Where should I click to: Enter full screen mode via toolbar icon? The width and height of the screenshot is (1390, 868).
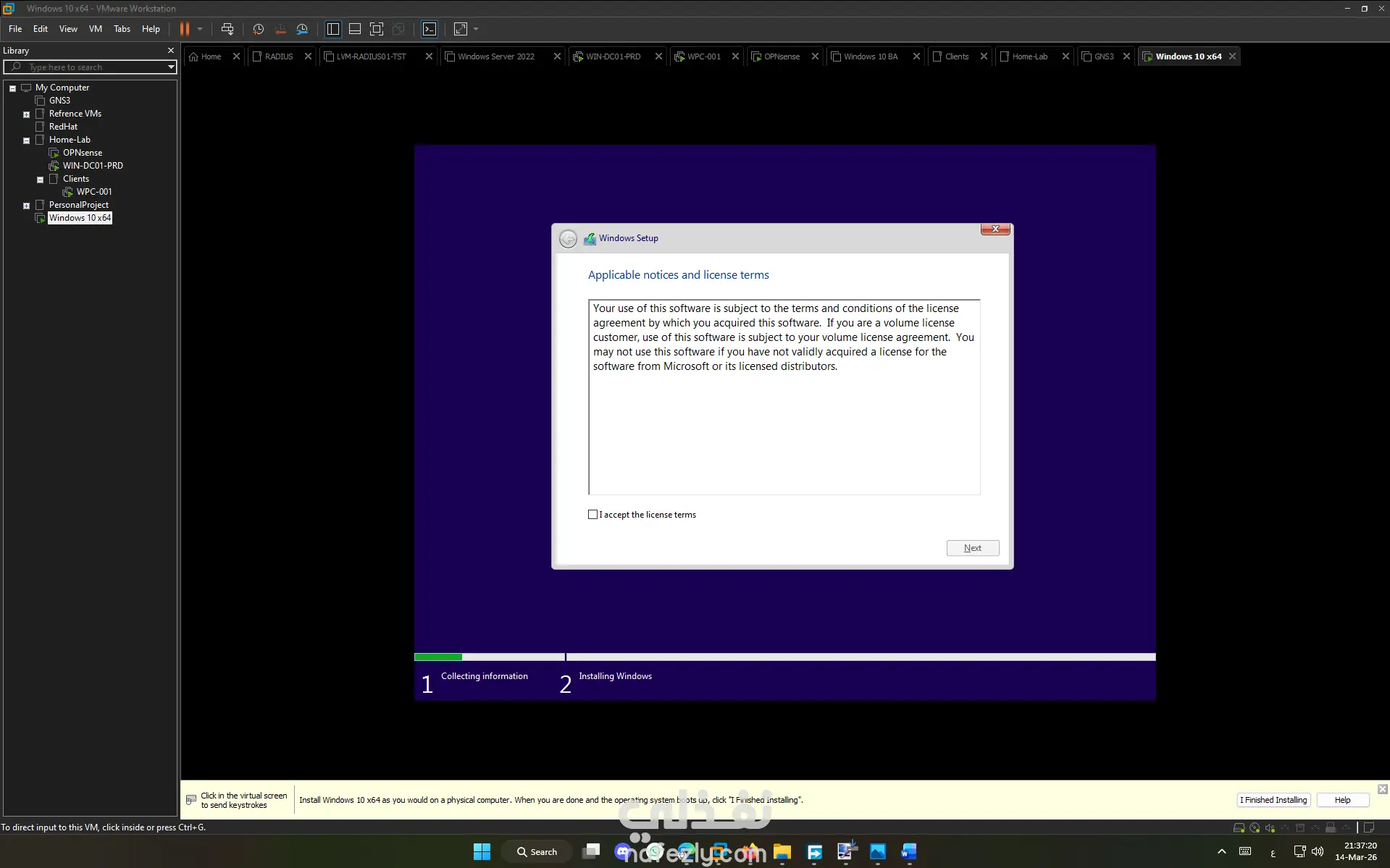click(x=377, y=29)
